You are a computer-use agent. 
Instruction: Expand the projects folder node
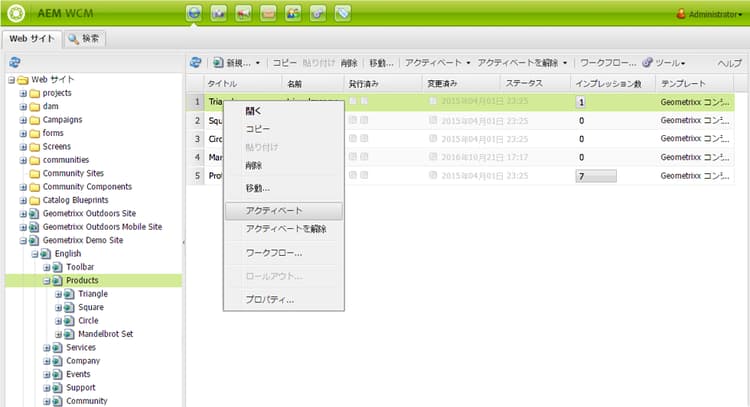coord(23,93)
